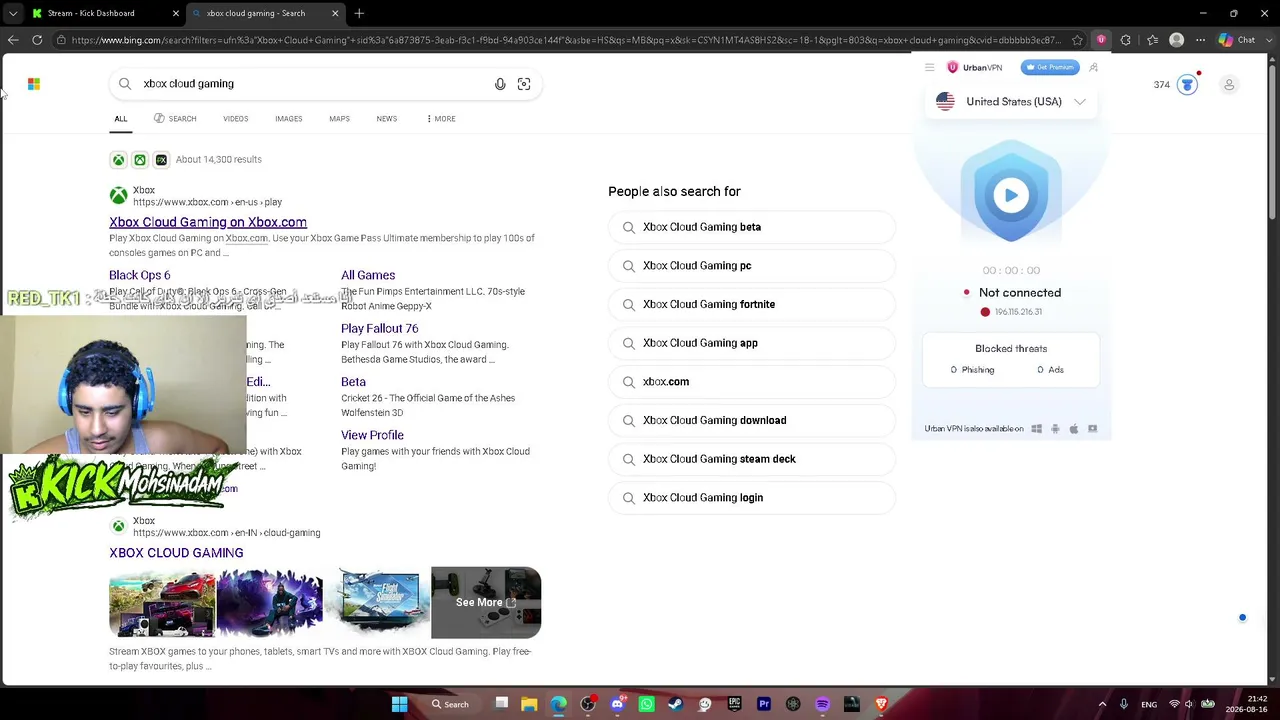
Task: Open visual search camera icon
Action: (x=524, y=84)
